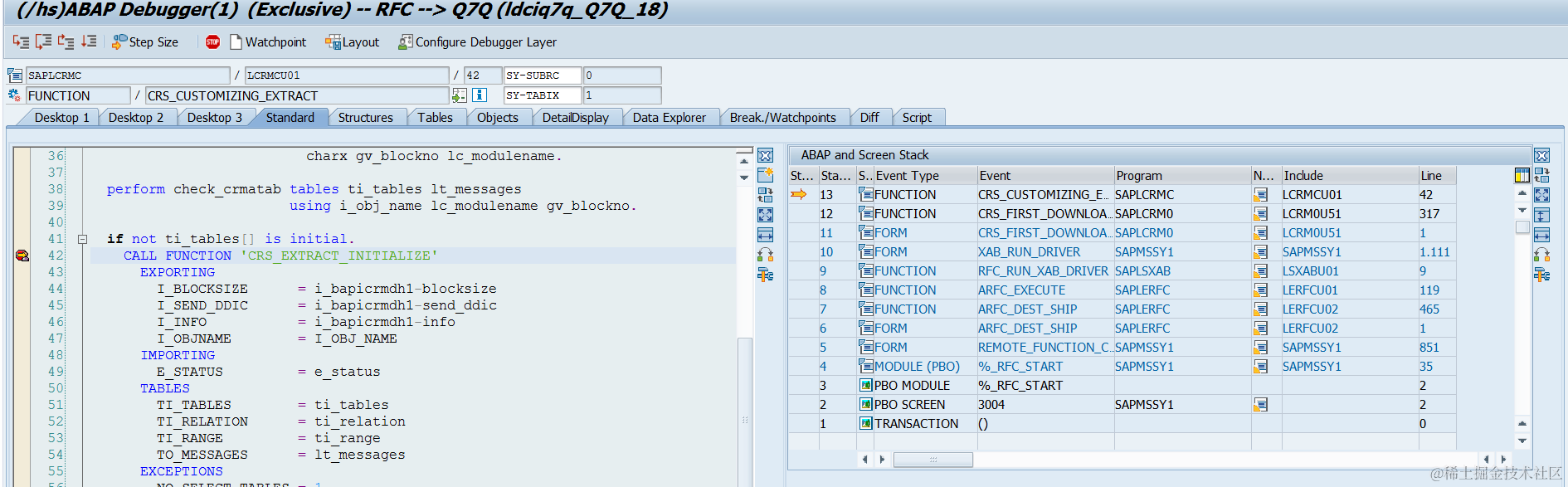Click RFC_RUN_XAB_DRIVER event cell
Viewport: 1568px width, 487px height.
click(x=1045, y=270)
